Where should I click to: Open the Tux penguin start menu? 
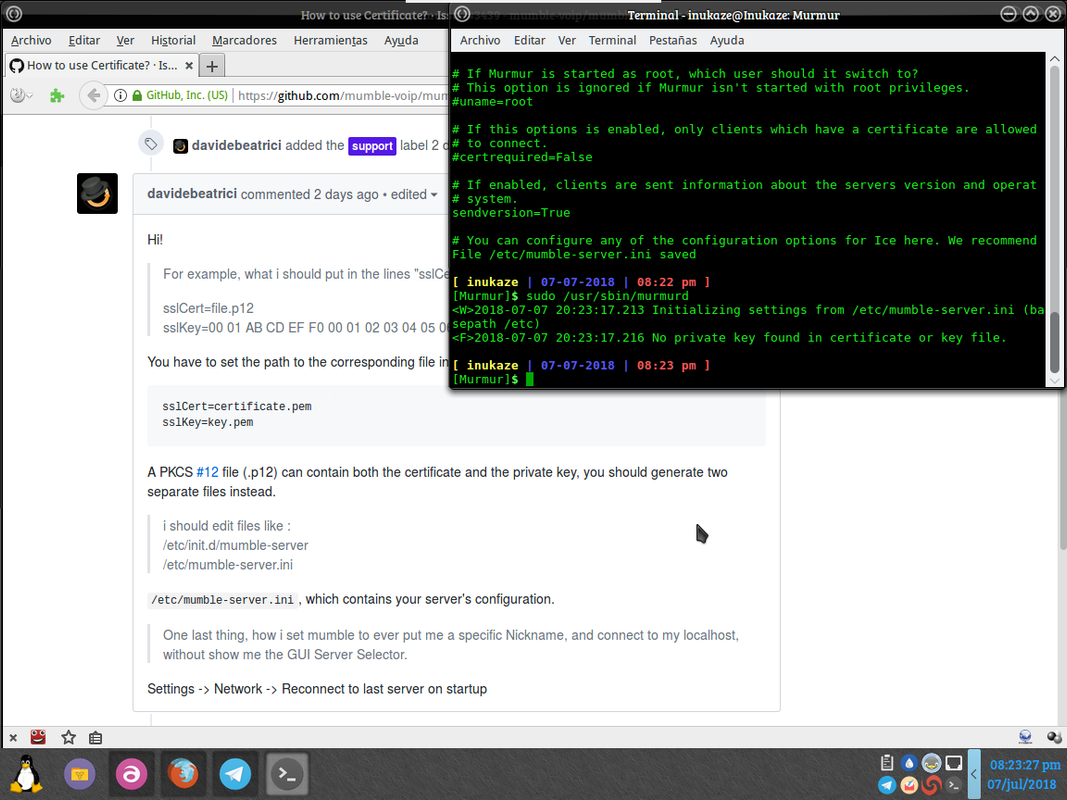(26, 774)
